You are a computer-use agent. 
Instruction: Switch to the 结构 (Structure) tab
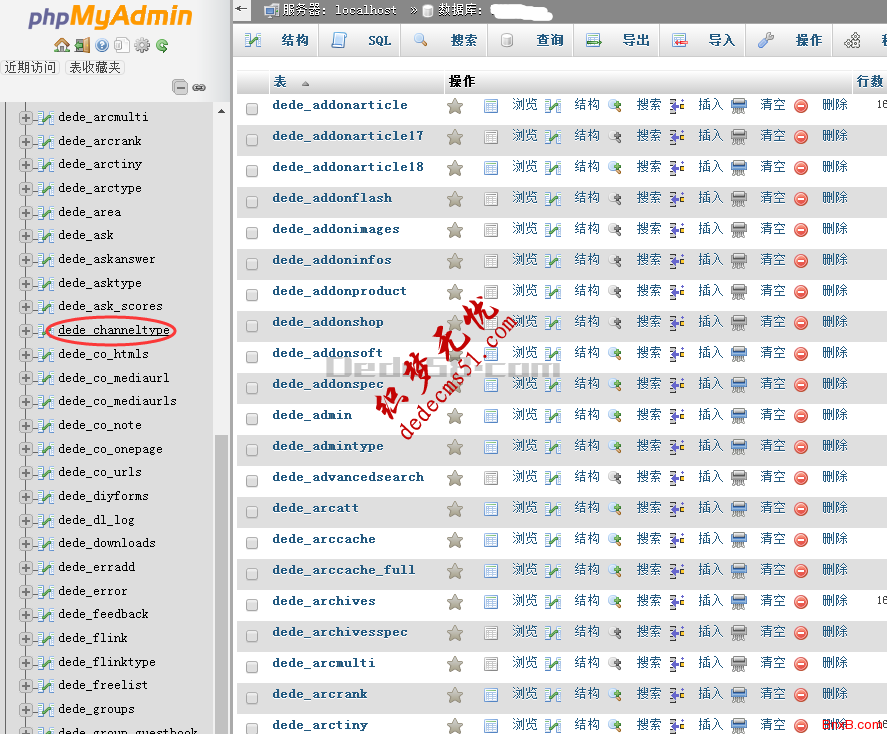pos(275,40)
